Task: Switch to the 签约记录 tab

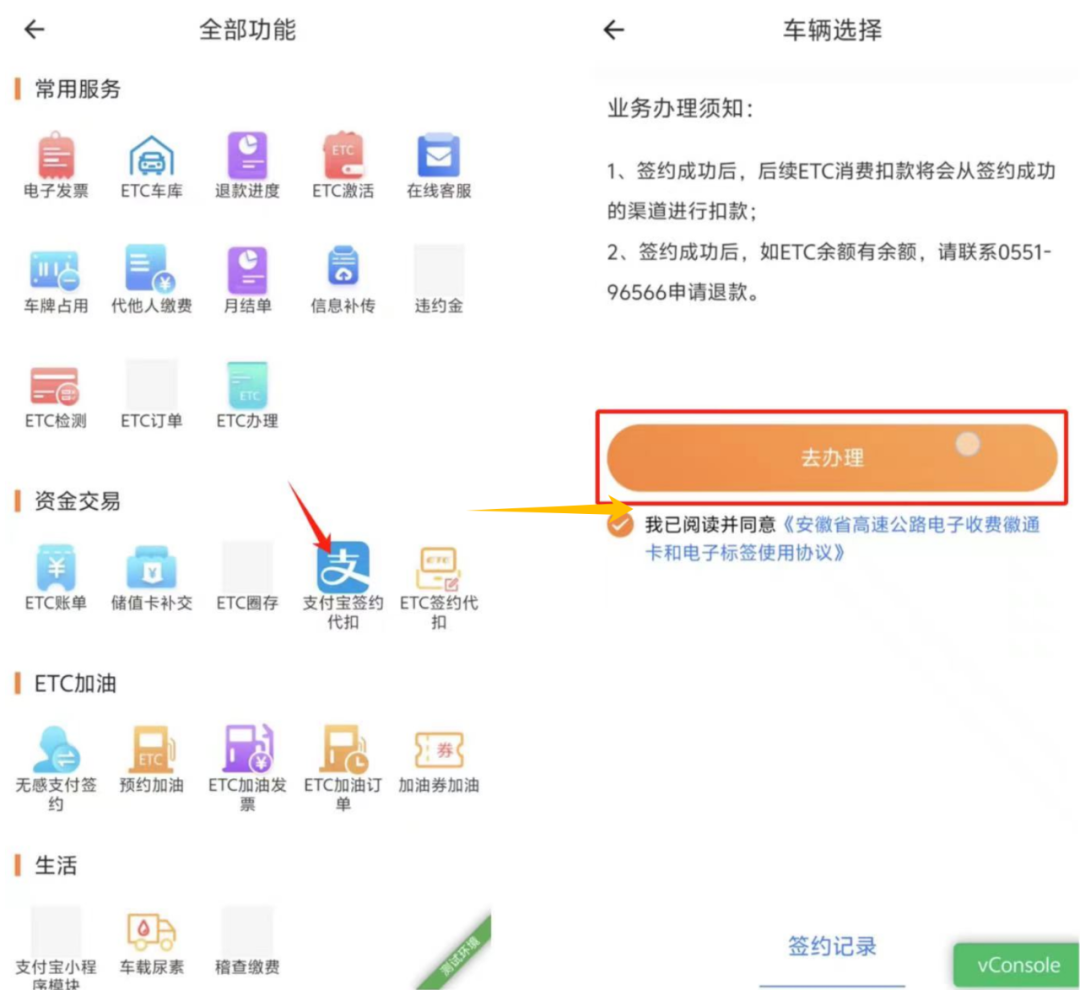Action: 833,946
